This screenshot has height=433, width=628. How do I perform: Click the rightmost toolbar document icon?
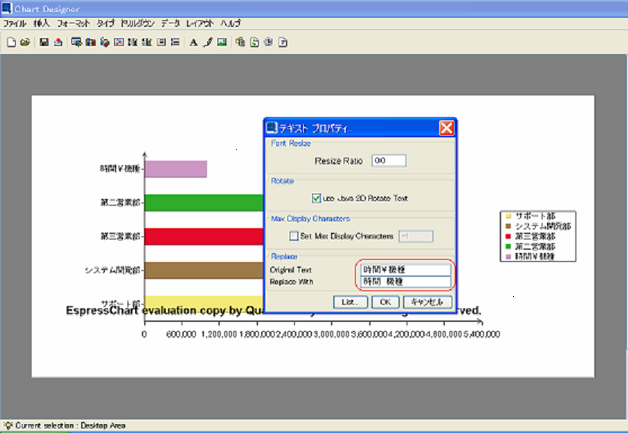[x=283, y=42]
